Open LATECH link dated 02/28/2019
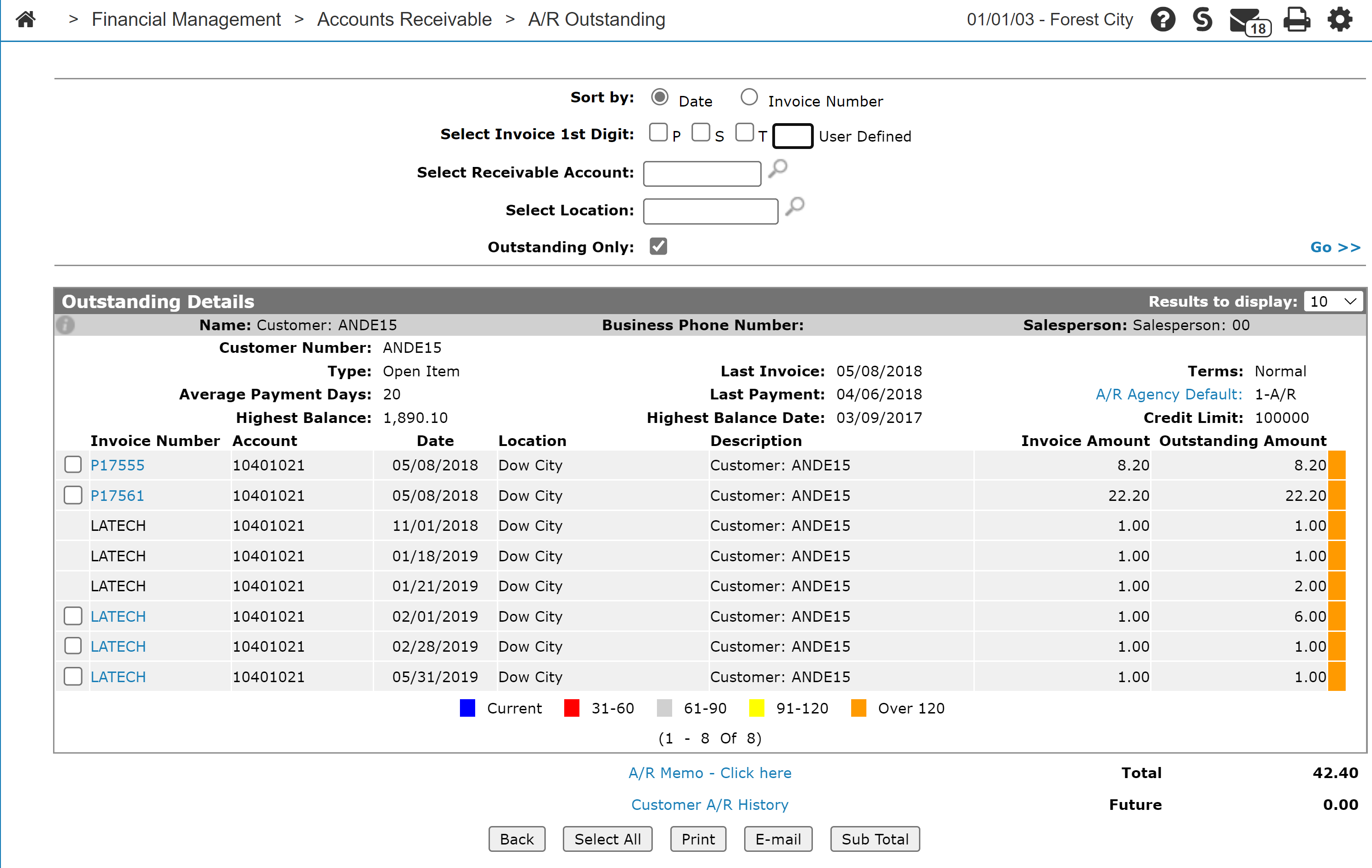Screen dimensions: 1372x868 tap(118, 647)
